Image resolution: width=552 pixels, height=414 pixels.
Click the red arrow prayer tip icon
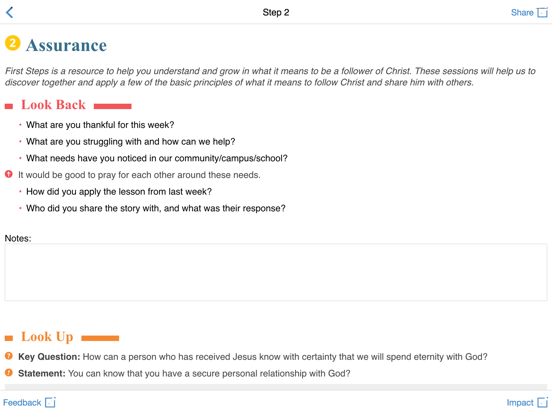click(x=9, y=174)
